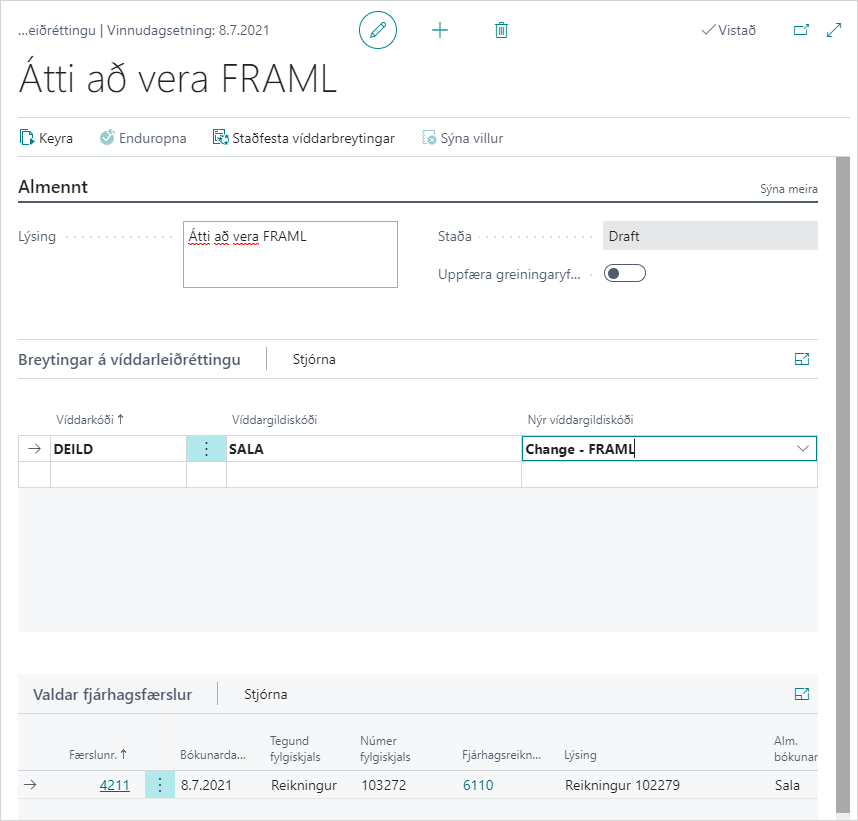Open entry number 4211 link
The image size is (858, 821).
click(114, 785)
